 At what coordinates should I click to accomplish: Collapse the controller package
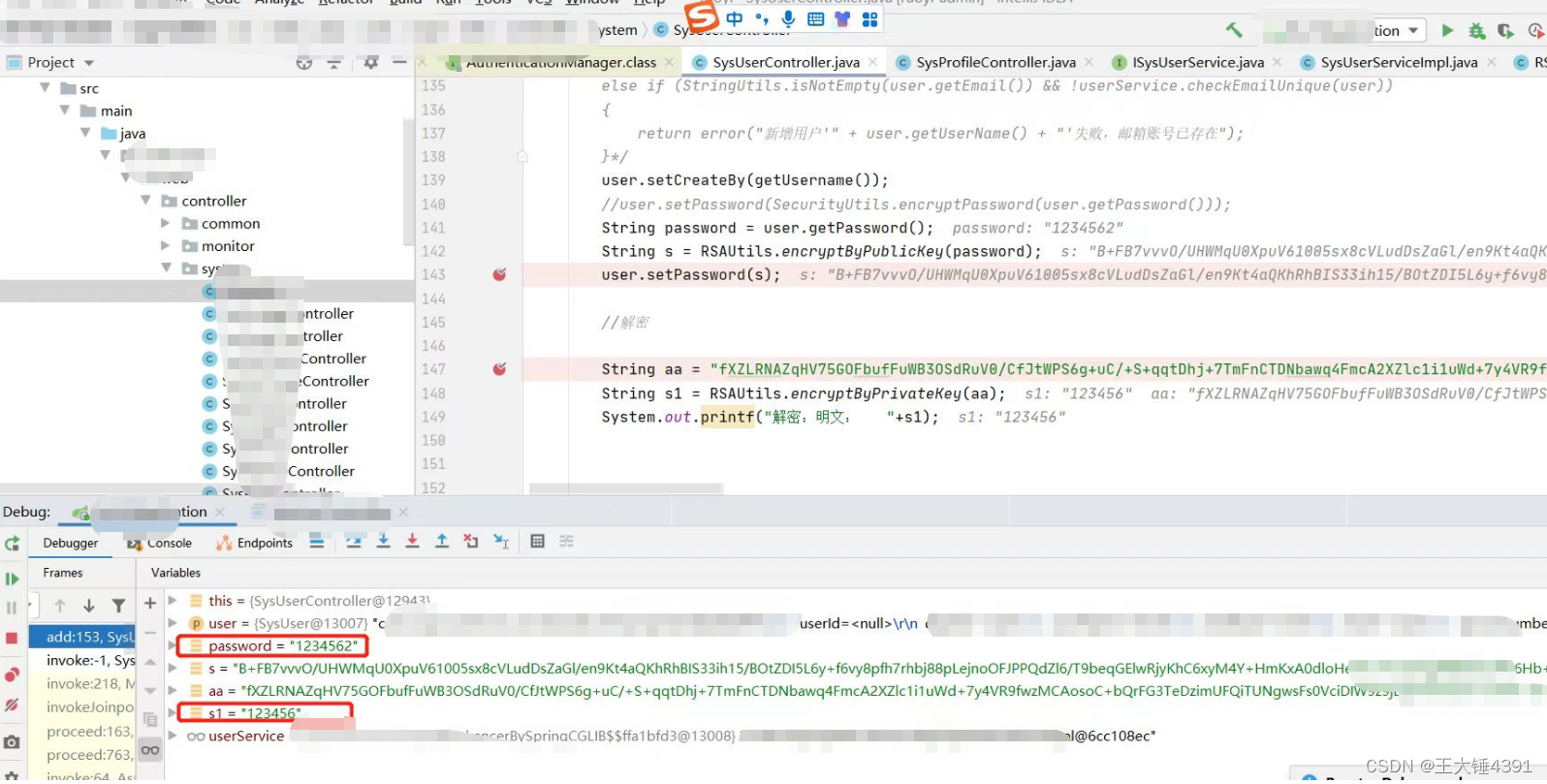(145, 201)
